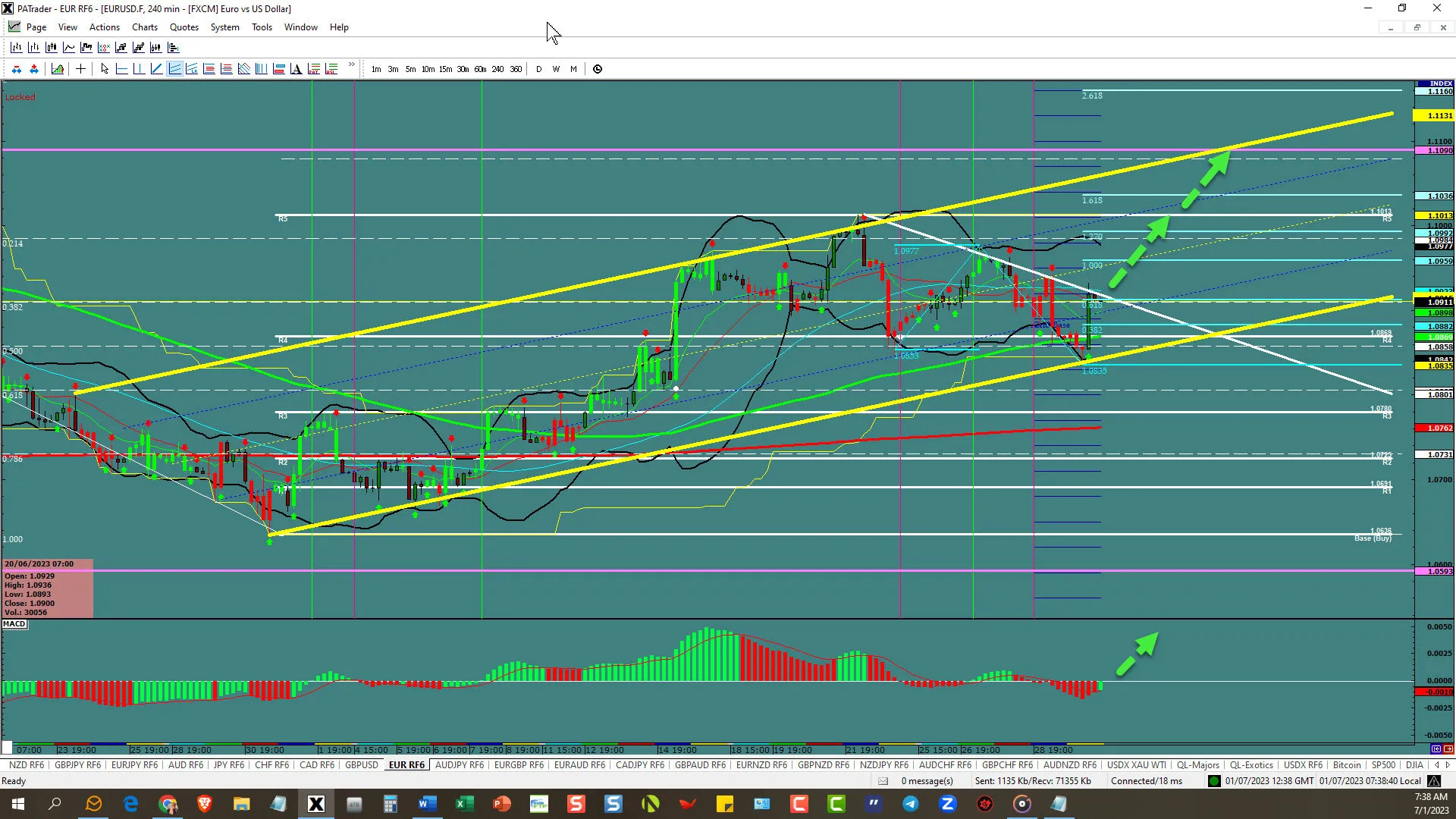
Task: Click the MACD indicator label
Action: pyautogui.click(x=14, y=624)
